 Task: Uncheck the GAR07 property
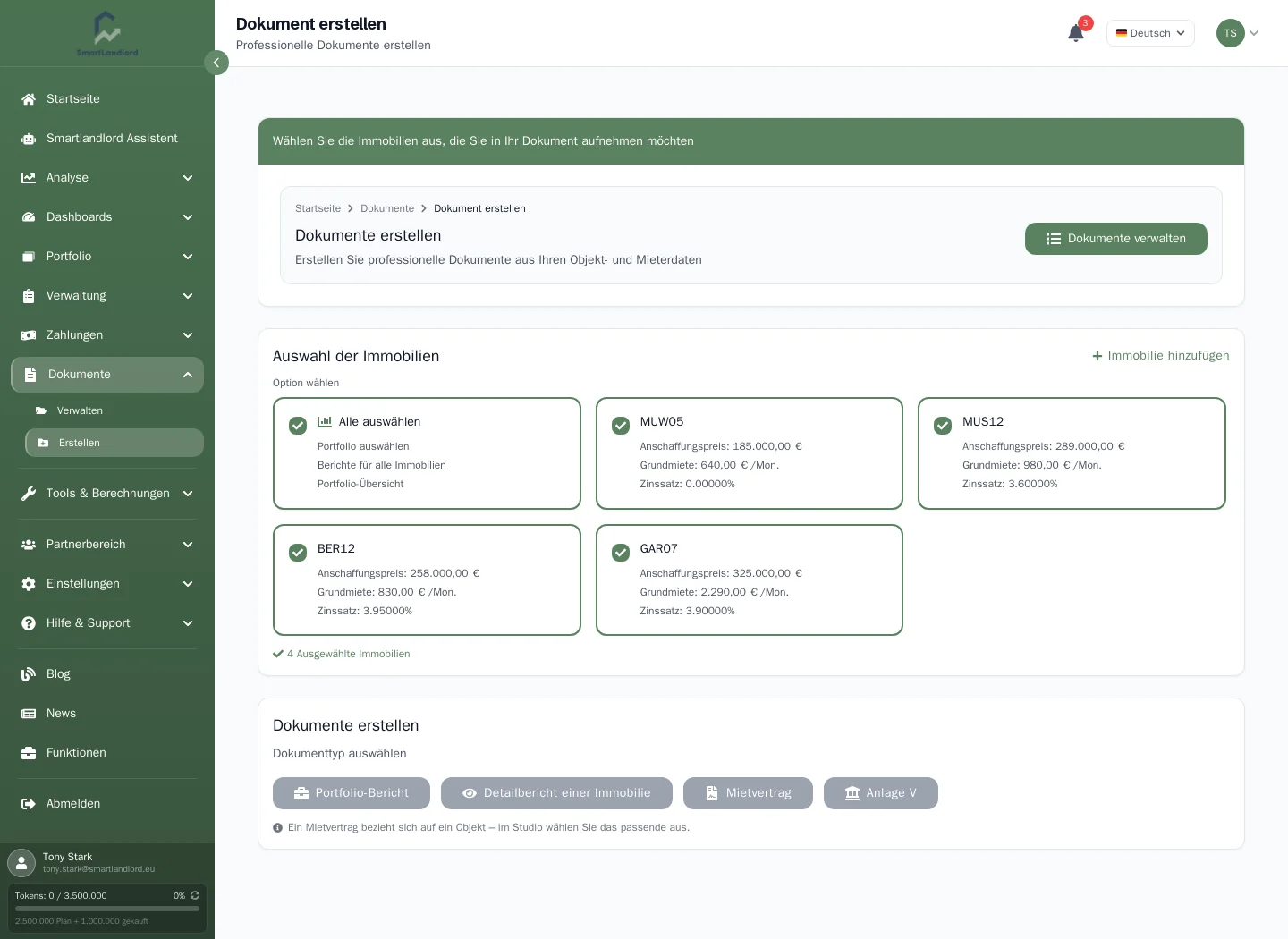[621, 553]
